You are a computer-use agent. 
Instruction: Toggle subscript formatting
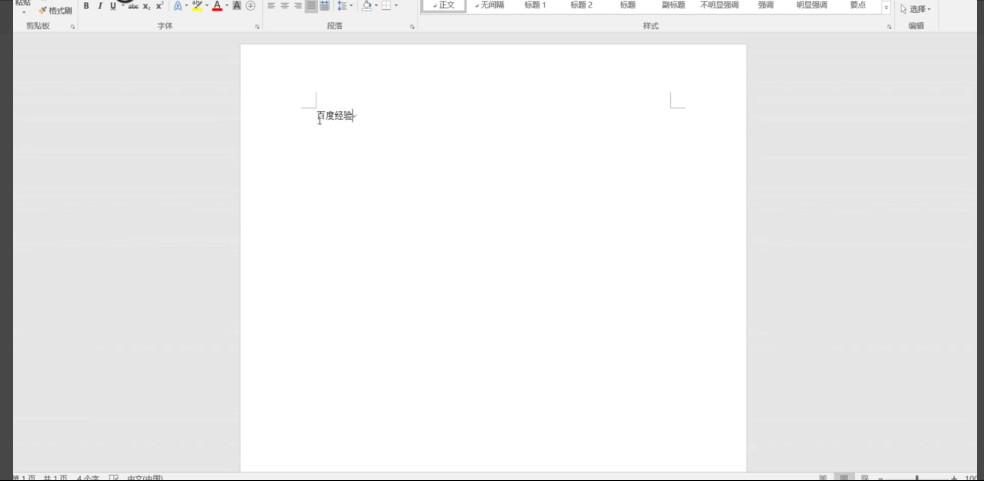tap(146, 6)
